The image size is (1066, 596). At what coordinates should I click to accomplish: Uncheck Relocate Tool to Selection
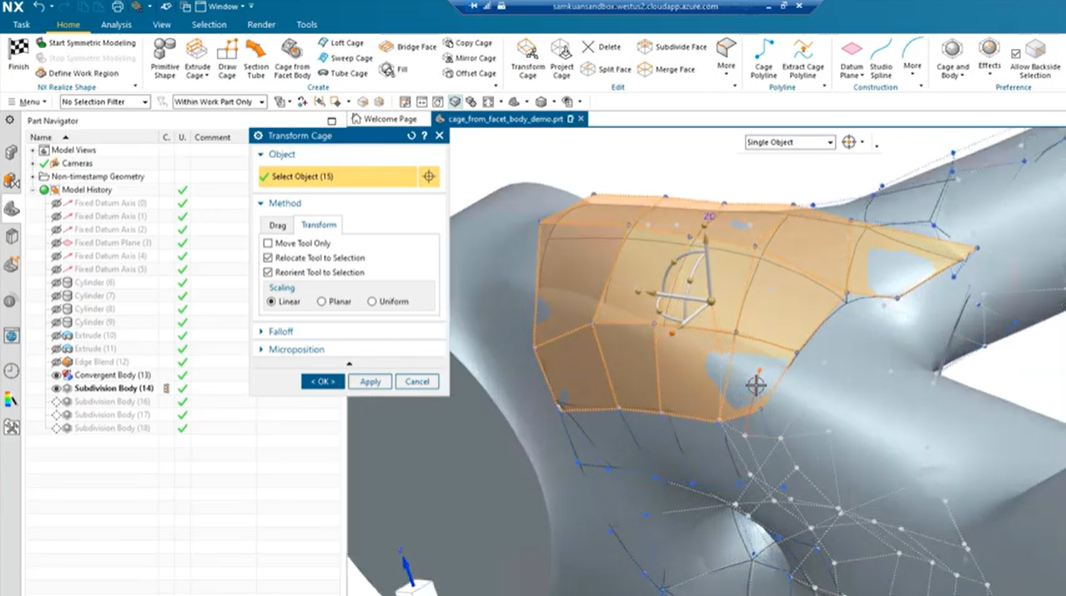click(x=268, y=258)
